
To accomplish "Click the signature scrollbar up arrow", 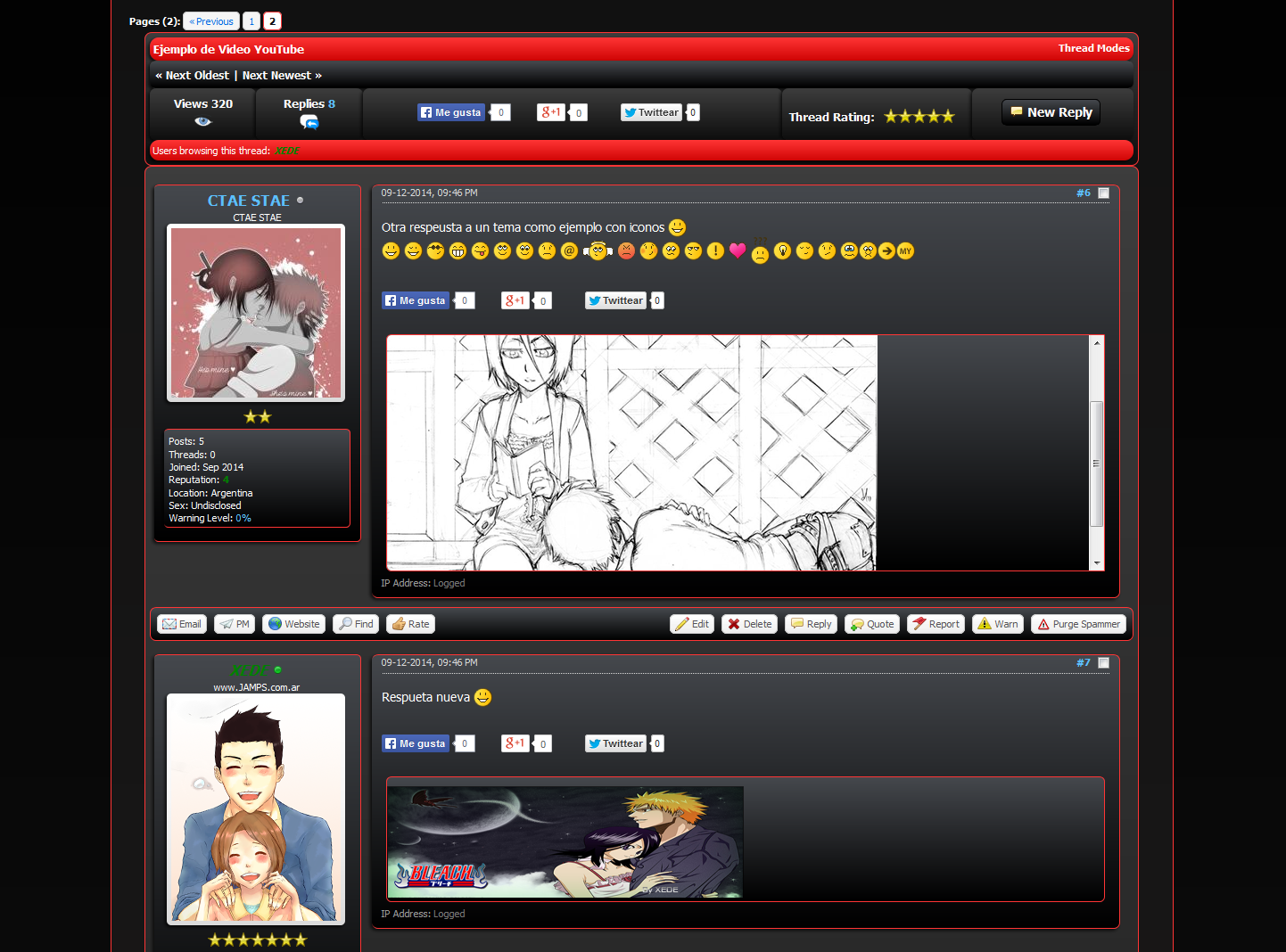I will tap(1097, 342).
